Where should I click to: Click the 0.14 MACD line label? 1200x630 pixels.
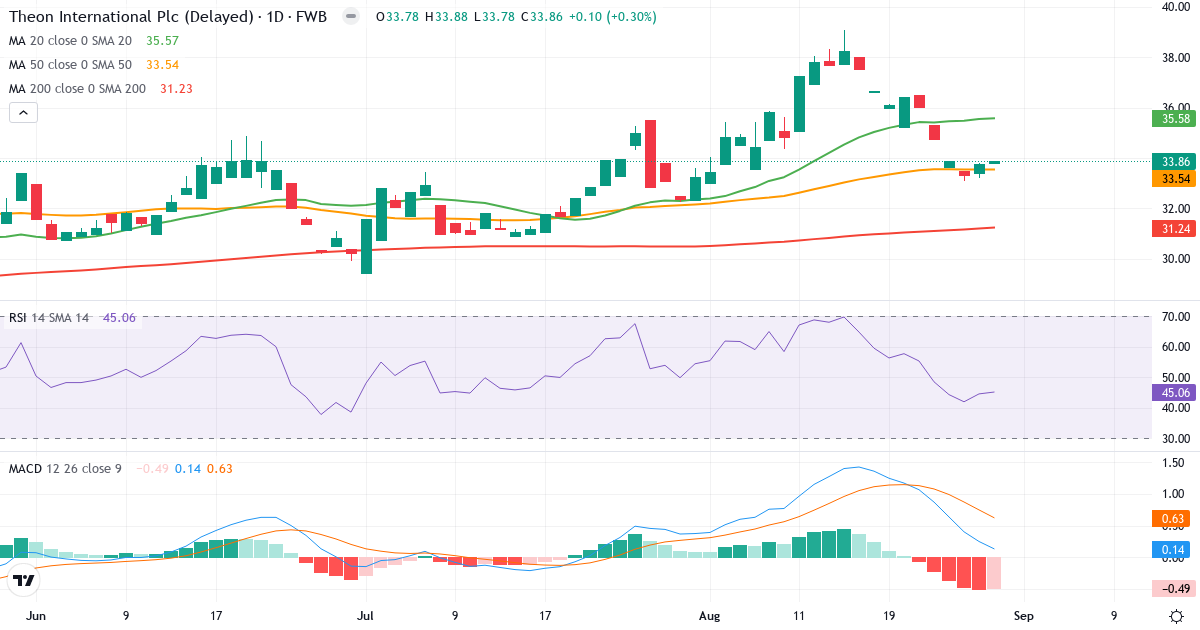point(1172,550)
